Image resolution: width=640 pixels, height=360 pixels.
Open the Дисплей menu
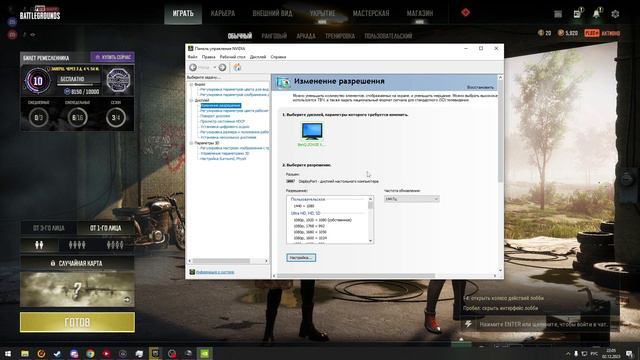tap(258, 57)
